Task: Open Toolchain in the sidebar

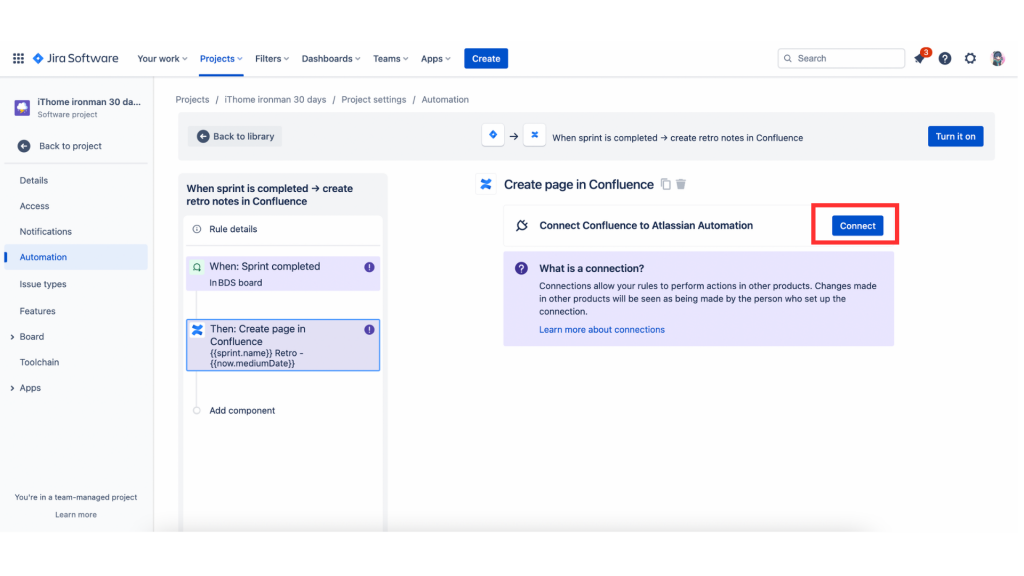Action: pos(39,362)
